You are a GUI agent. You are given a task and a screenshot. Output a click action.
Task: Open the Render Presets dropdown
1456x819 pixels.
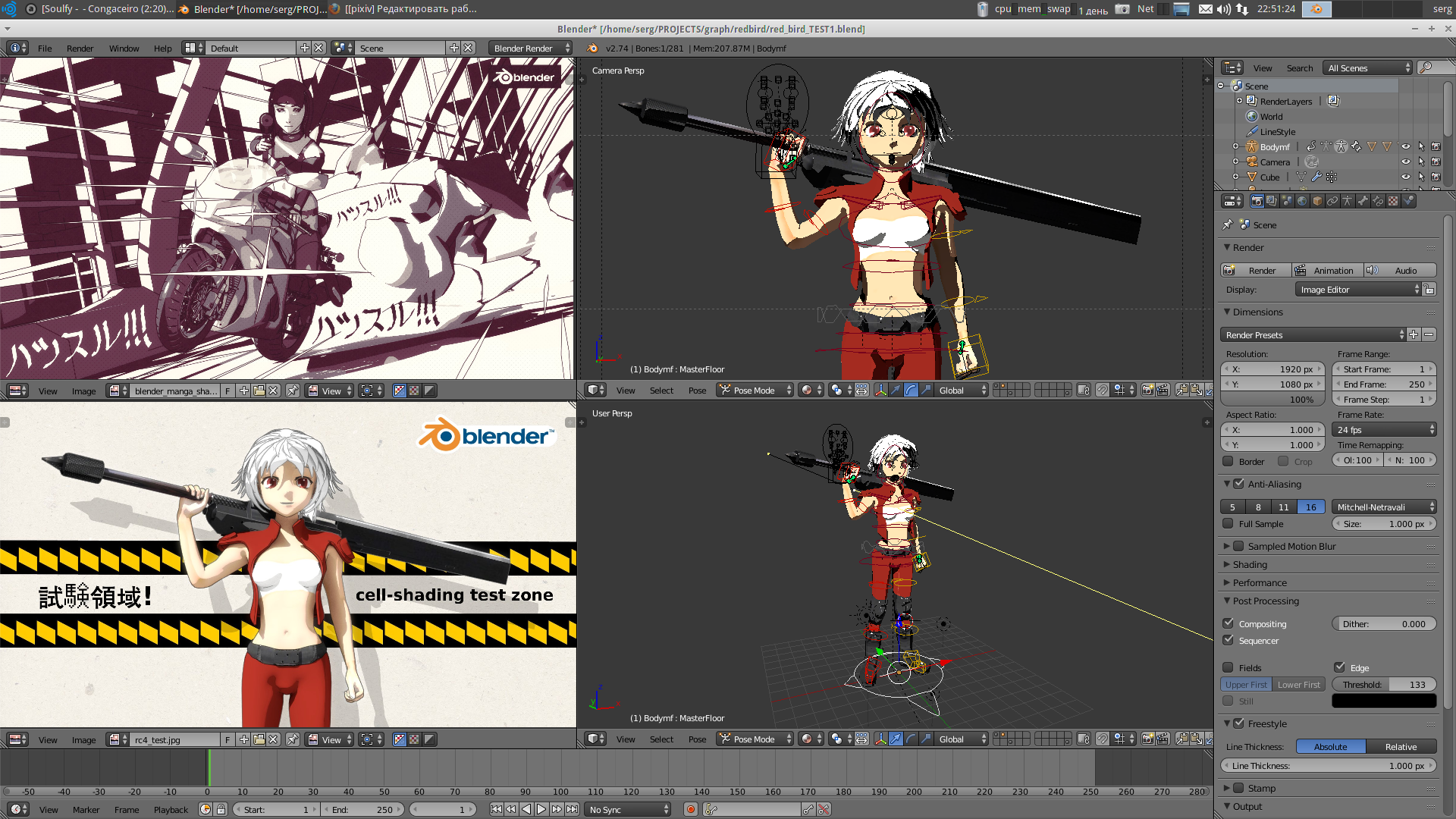(1313, 334)
